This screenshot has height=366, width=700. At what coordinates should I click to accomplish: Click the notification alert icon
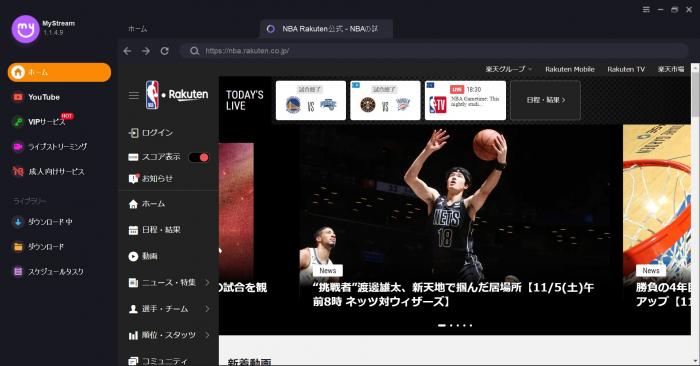pos(133,179)
